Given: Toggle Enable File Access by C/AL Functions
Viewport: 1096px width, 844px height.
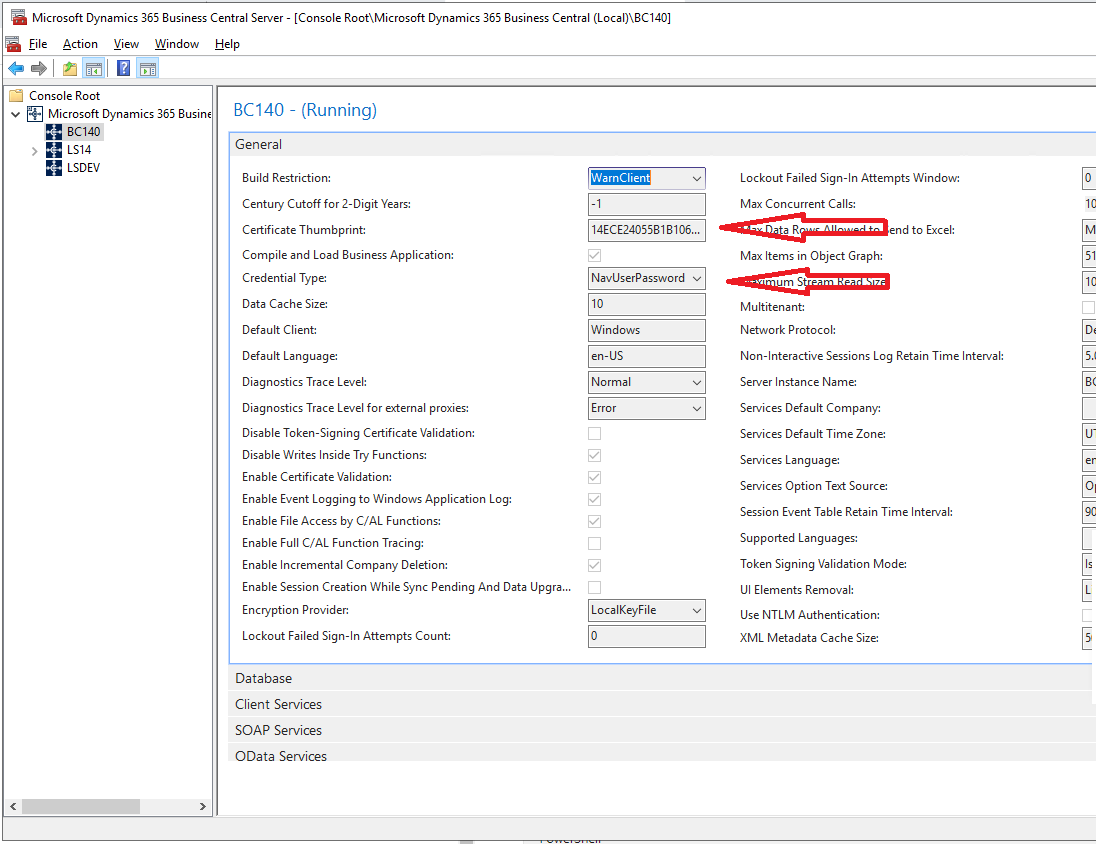Looking at the screenshot, I should [x=595, y=522].
